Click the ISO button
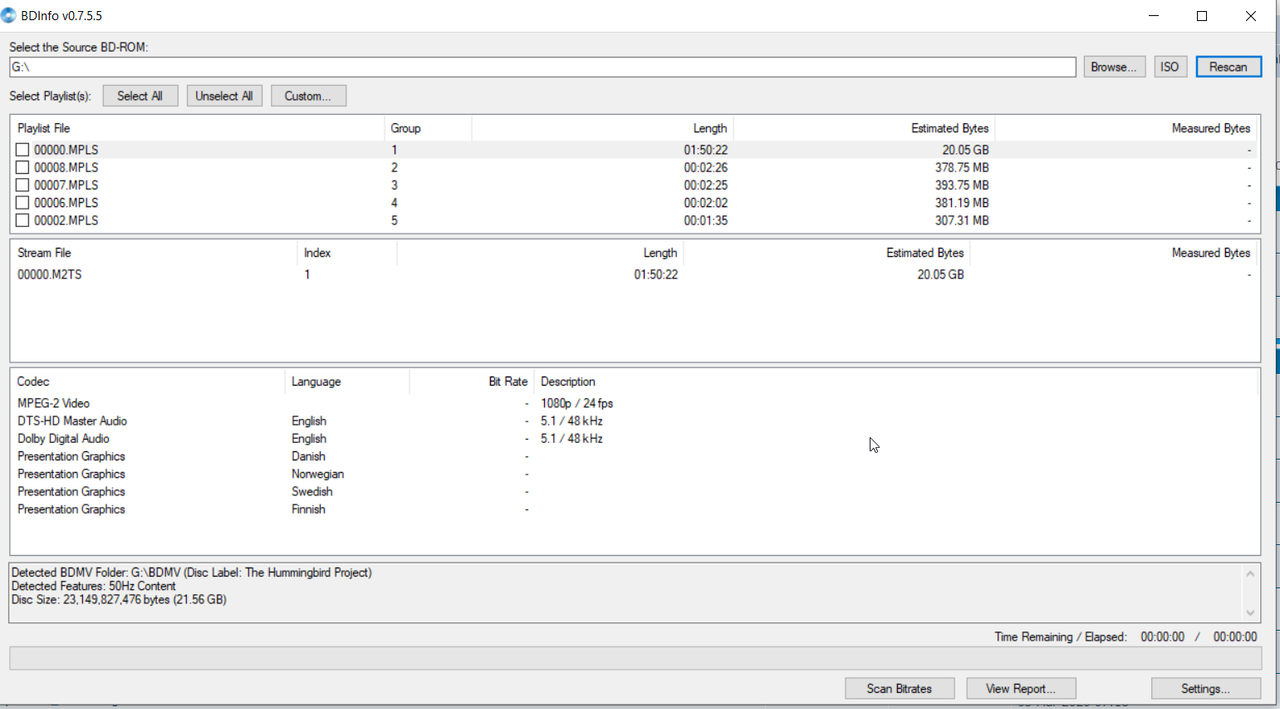Viewport: 1280px width, 709px height. coord(1170,67)
